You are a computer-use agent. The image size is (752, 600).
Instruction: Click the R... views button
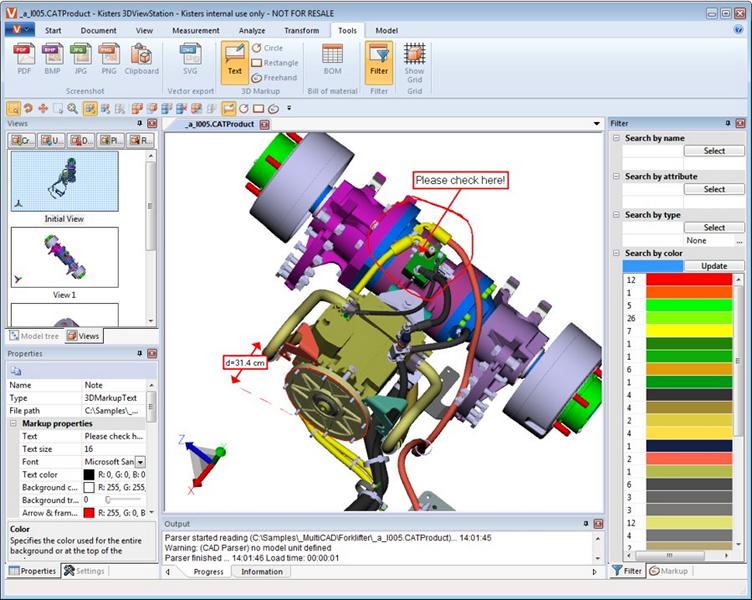pos(140,141)
